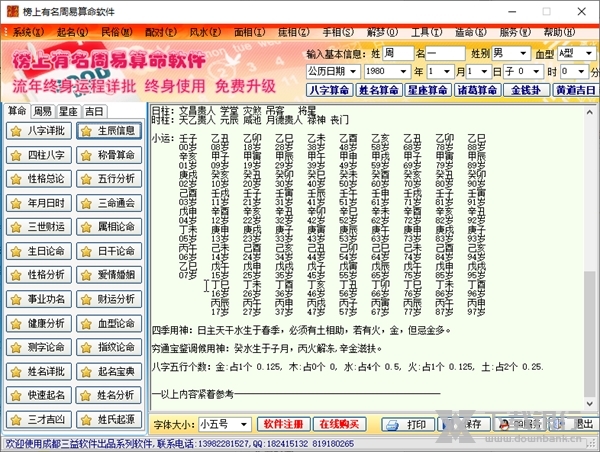Click the star icon beside 姓名分析
The image size is (600, 452).
[x=86, y=395]
